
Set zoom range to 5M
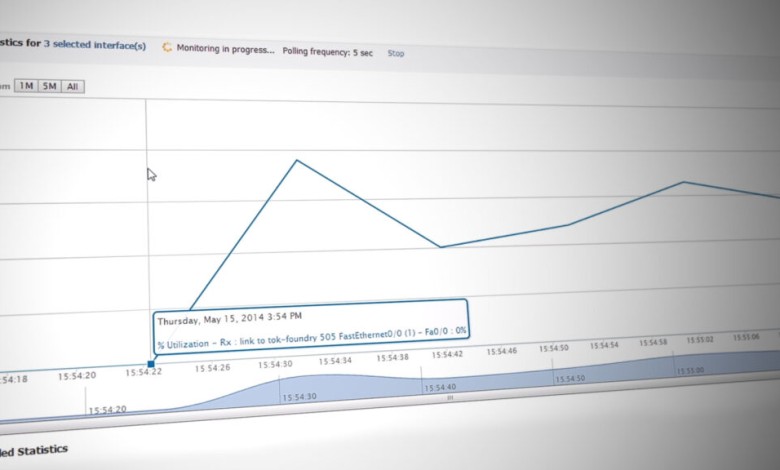click(49, 86)
